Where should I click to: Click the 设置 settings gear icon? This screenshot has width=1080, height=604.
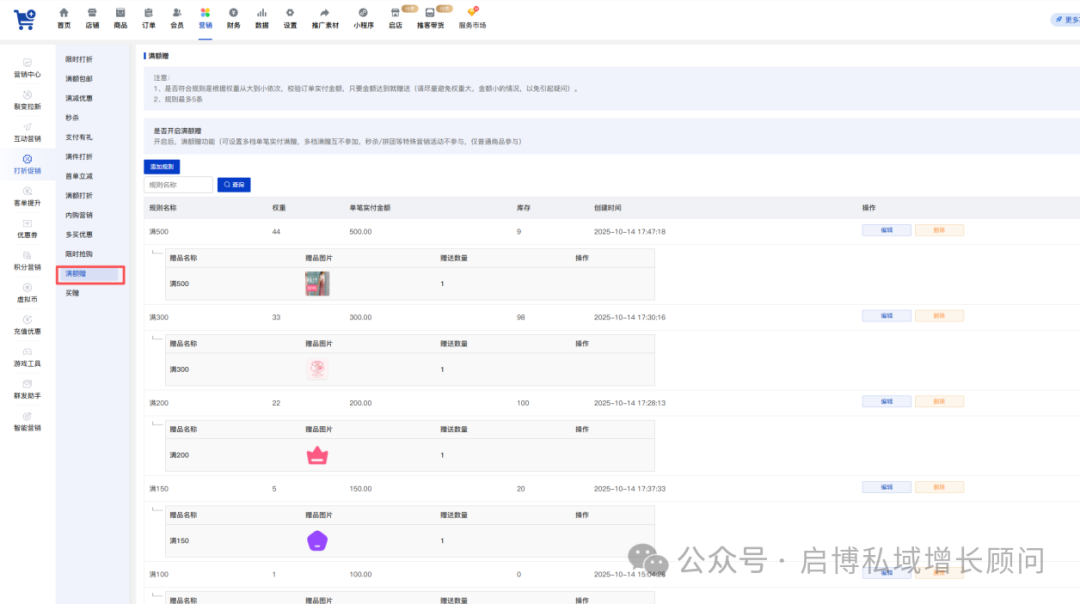point(290,13)
